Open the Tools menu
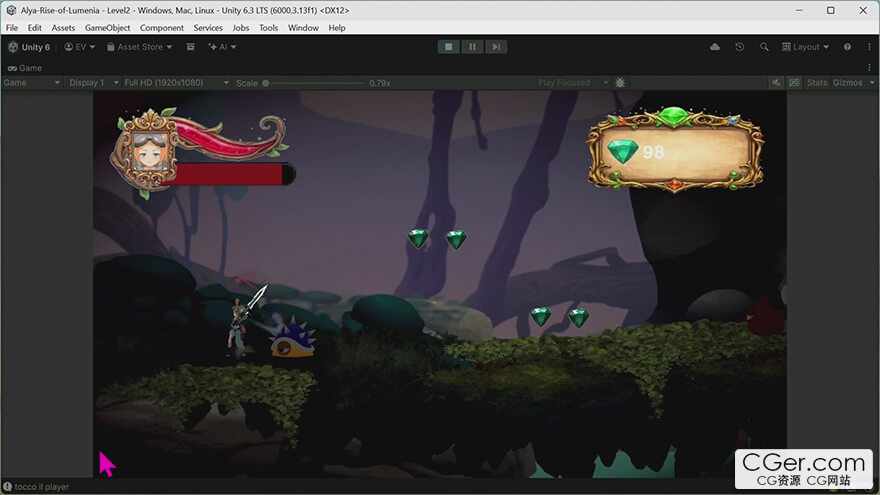This screenshot has height=495, width=880. (268, 28)
